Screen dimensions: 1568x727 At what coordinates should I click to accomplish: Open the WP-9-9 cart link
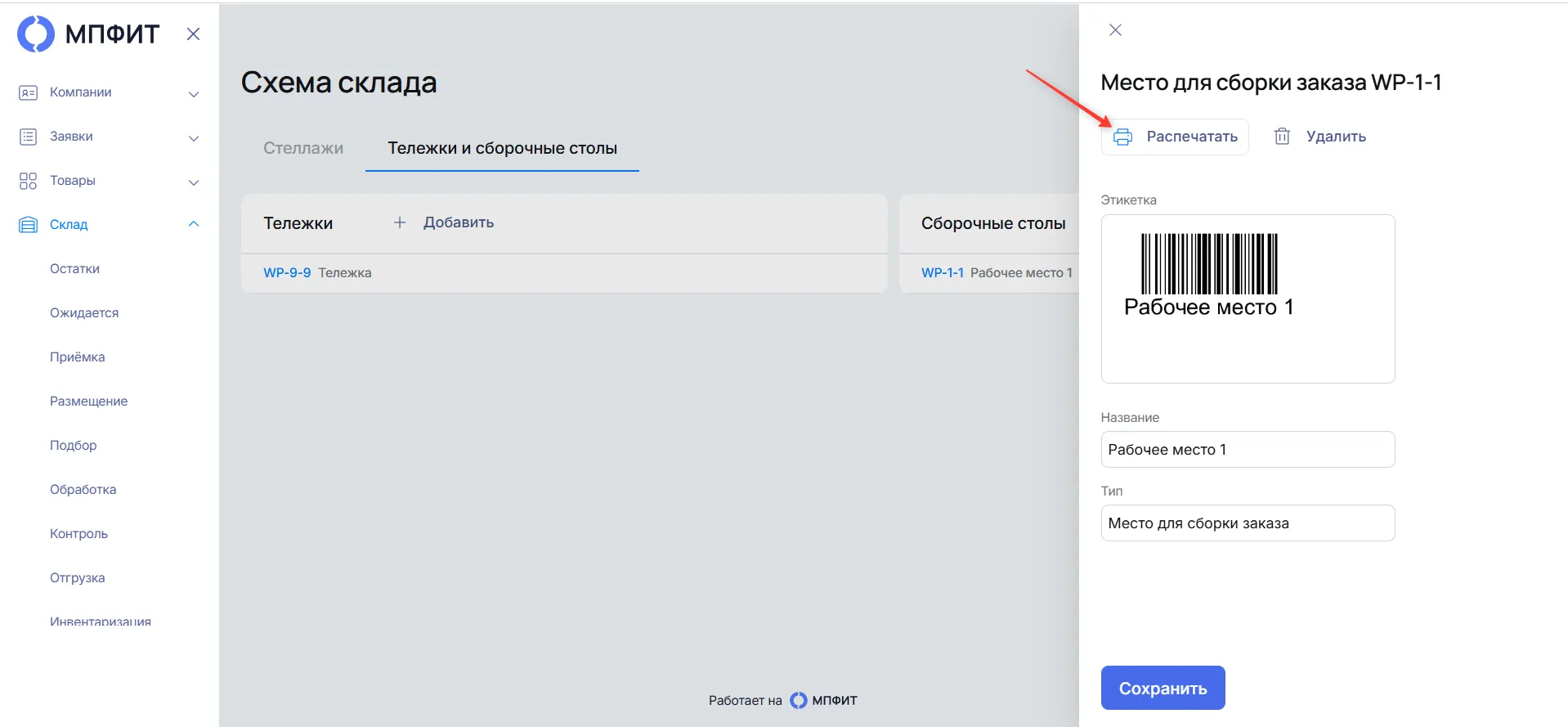pyautogui.click(x=287, y=273)
